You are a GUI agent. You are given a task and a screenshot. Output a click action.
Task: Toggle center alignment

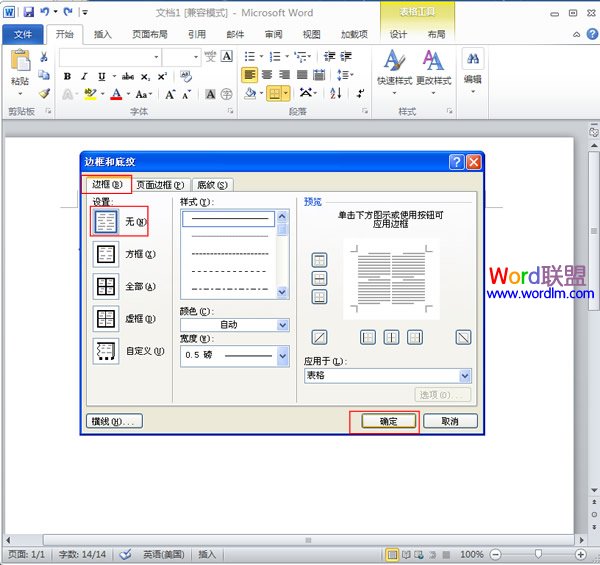(x=267, y=75)
